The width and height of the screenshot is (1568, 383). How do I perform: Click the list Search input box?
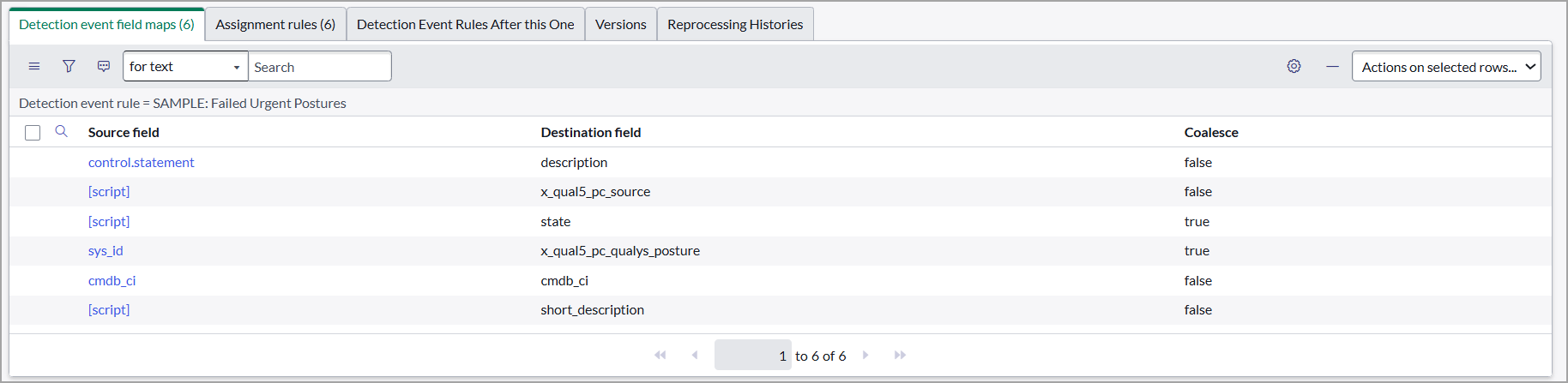coord(319,66)
